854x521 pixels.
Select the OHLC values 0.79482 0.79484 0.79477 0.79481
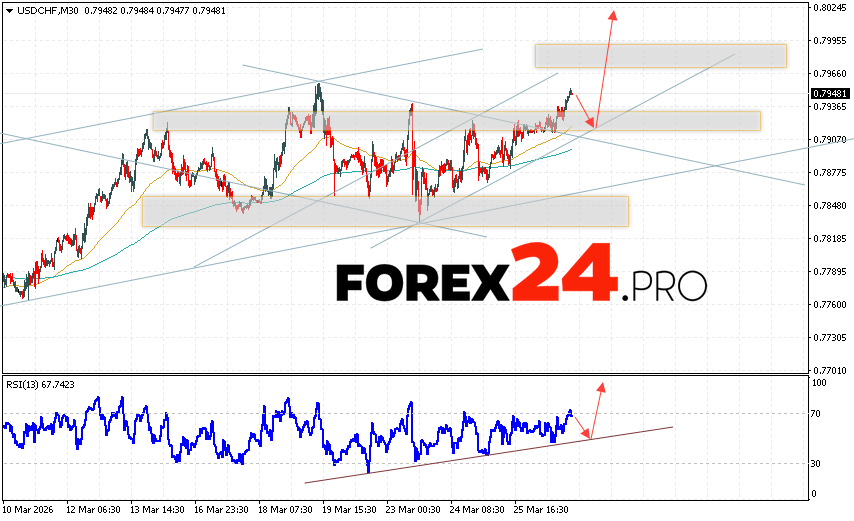tap(155, 11)
